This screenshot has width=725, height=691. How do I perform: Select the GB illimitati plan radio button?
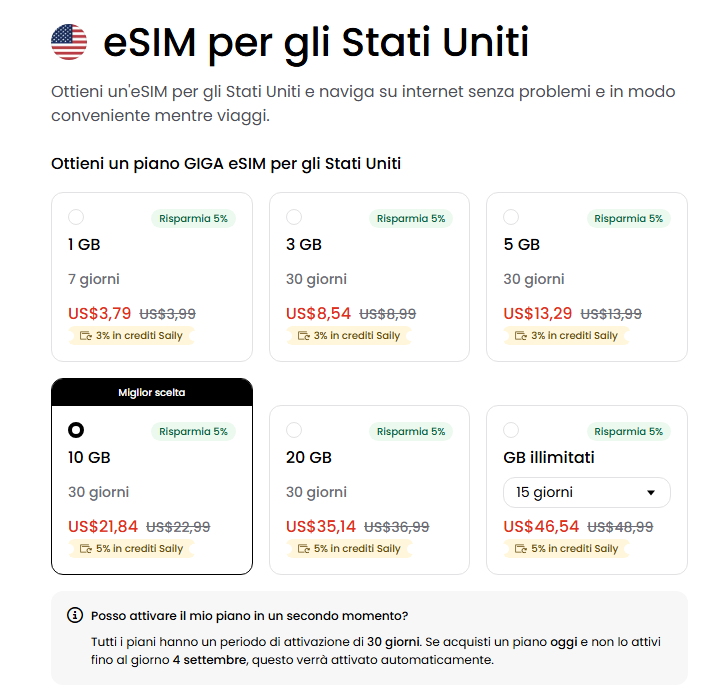click(511, 430)
